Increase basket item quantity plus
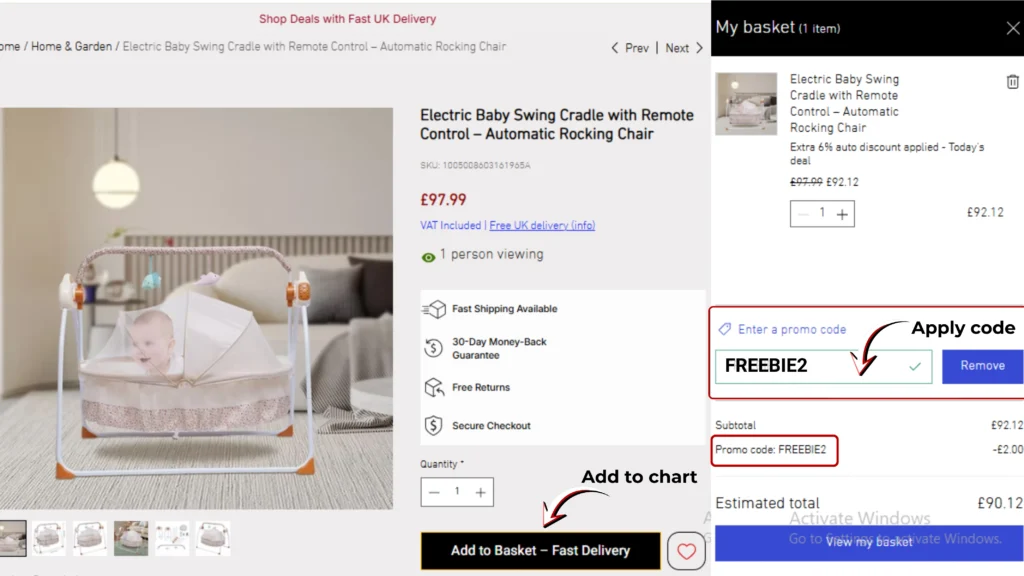This screenshot has width=1024, height=576. coord(842,214)
